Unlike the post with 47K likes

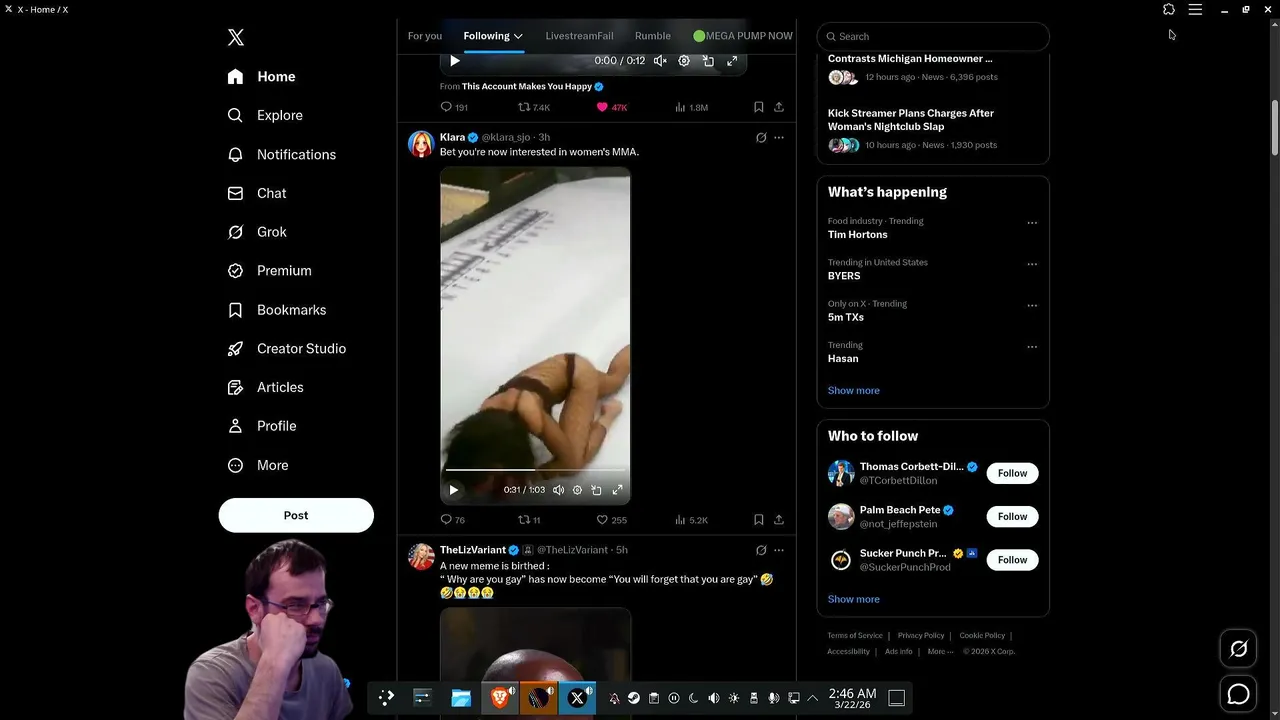[x=611, y=107]
